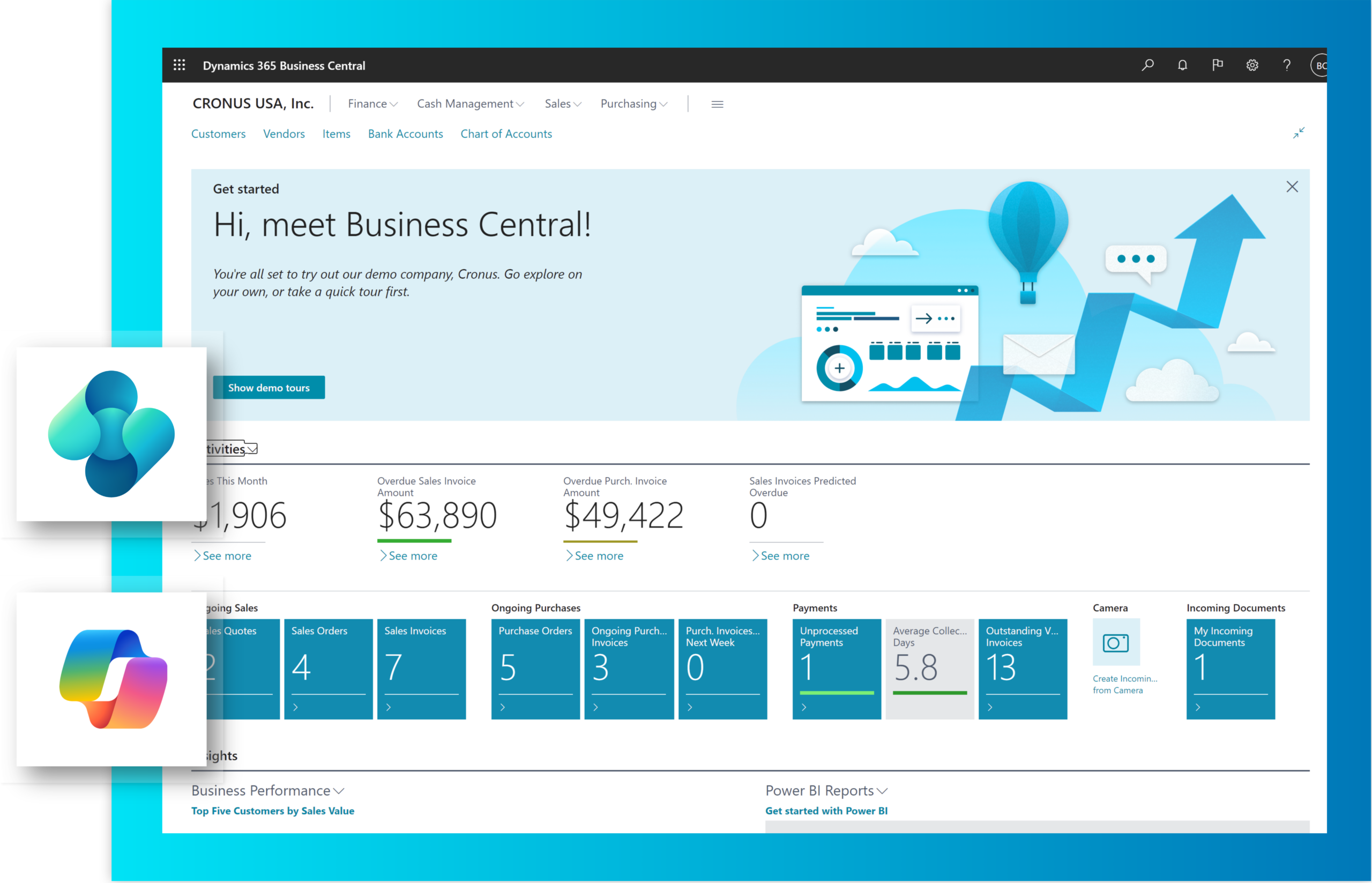Open the Sales Orders tile
Screen dimensions: 1372x883
coord(329,669)
